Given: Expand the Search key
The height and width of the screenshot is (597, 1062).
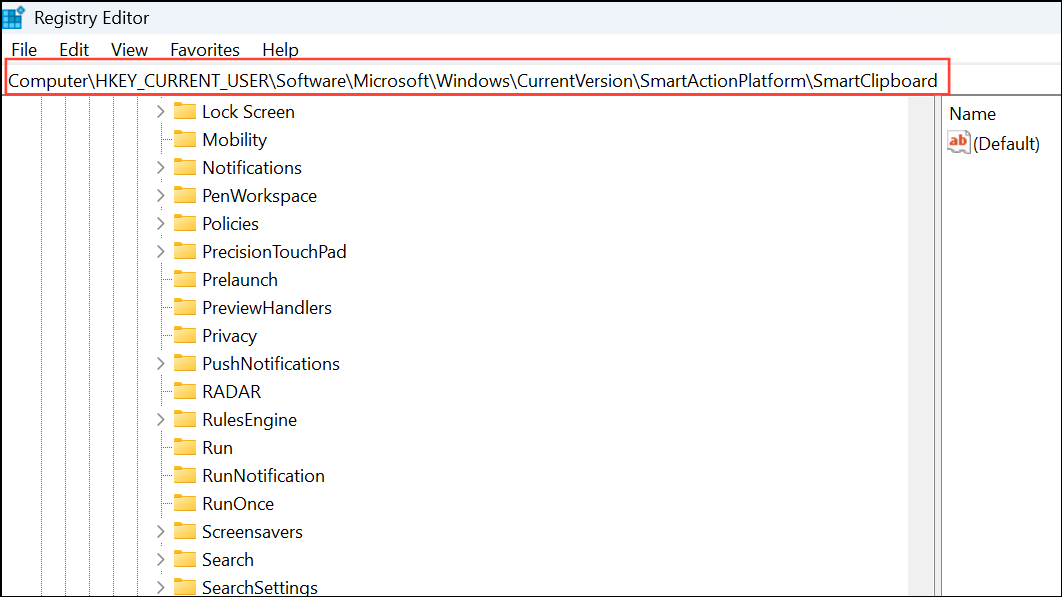Looking at the screenshot, I should coord(161,560).
